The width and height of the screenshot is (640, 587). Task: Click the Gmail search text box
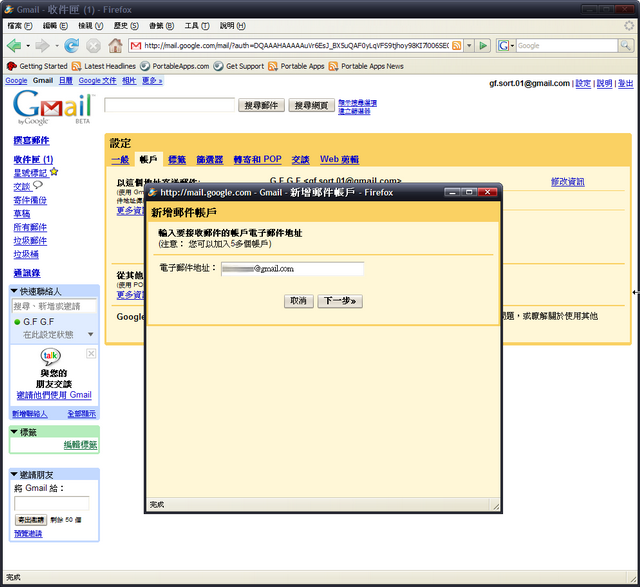pyautogui.click(x=169, y=105)
